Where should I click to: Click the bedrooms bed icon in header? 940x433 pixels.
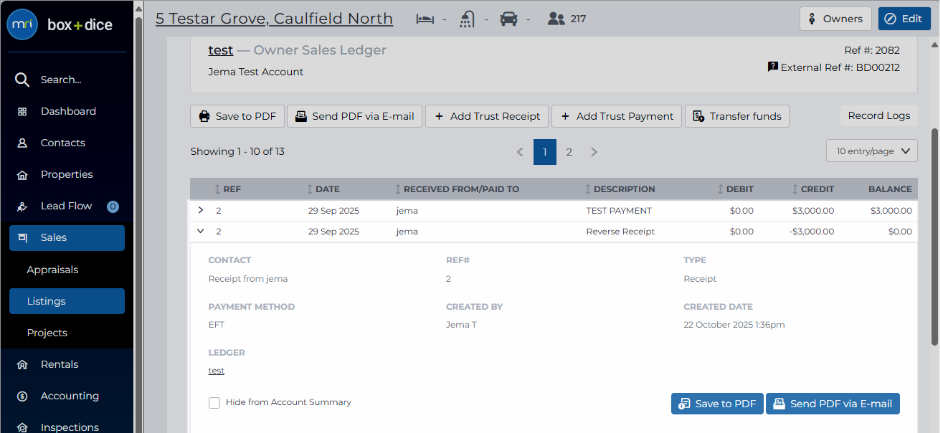point(425,19)
